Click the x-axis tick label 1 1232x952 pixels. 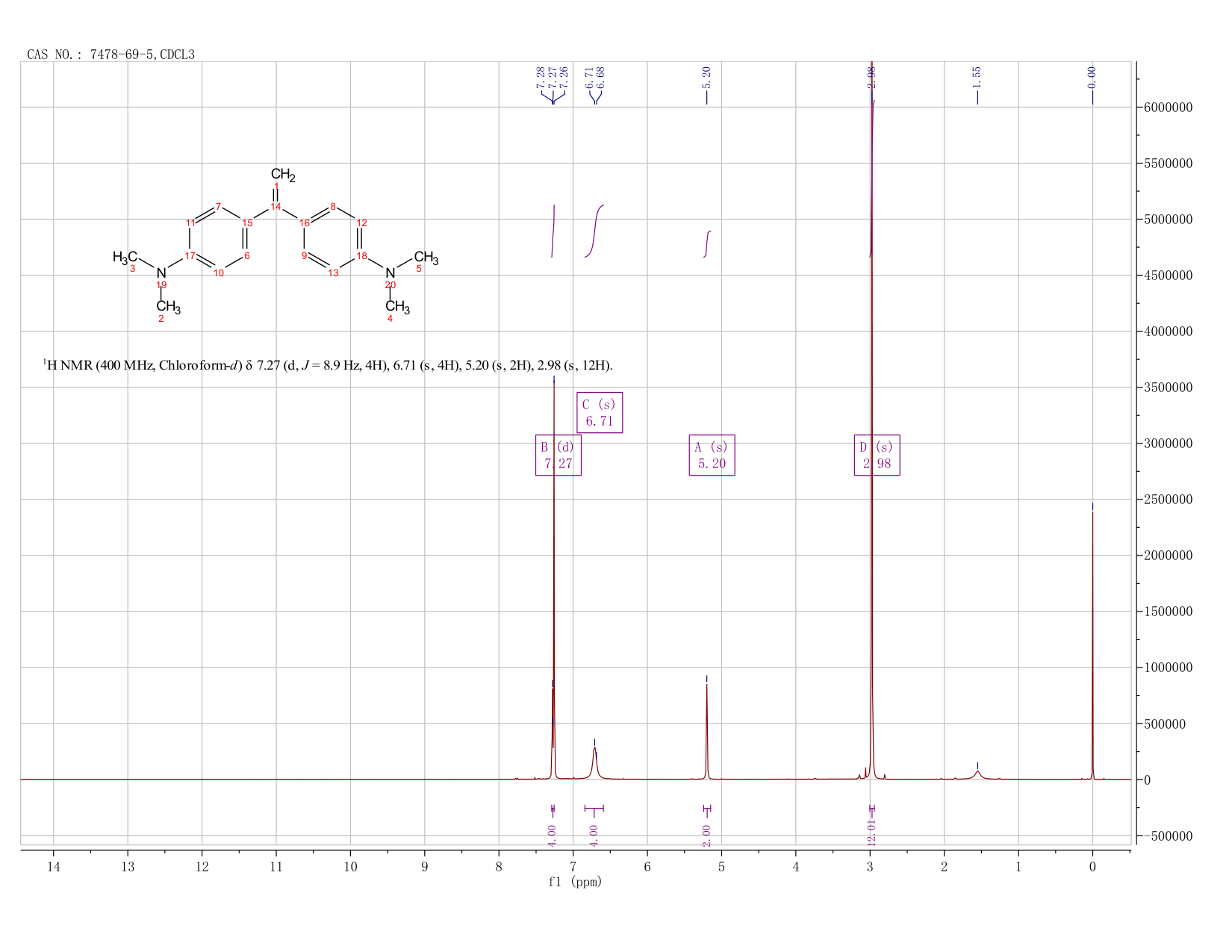click(1018, 866)
